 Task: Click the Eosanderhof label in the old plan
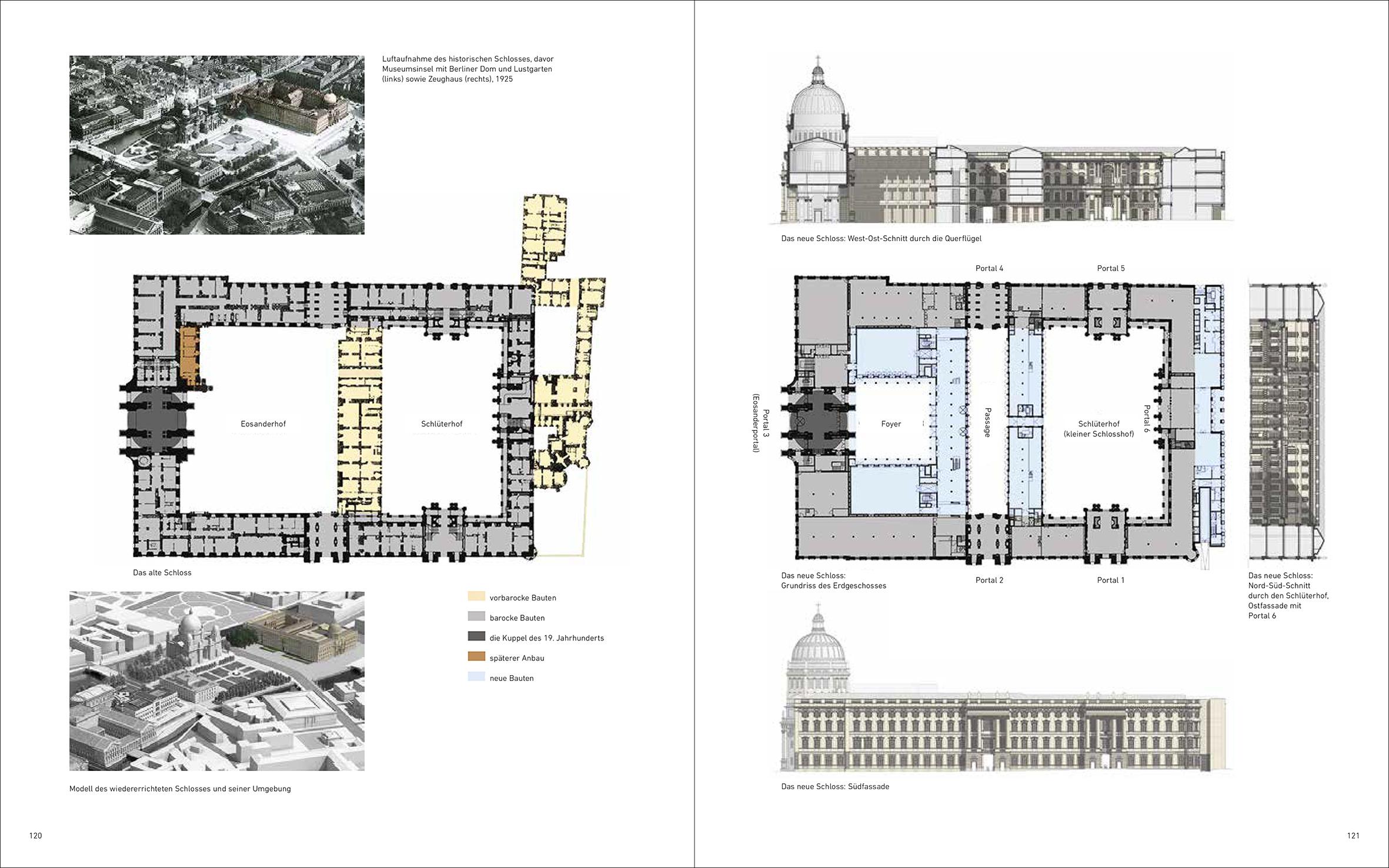coord(263,423)
